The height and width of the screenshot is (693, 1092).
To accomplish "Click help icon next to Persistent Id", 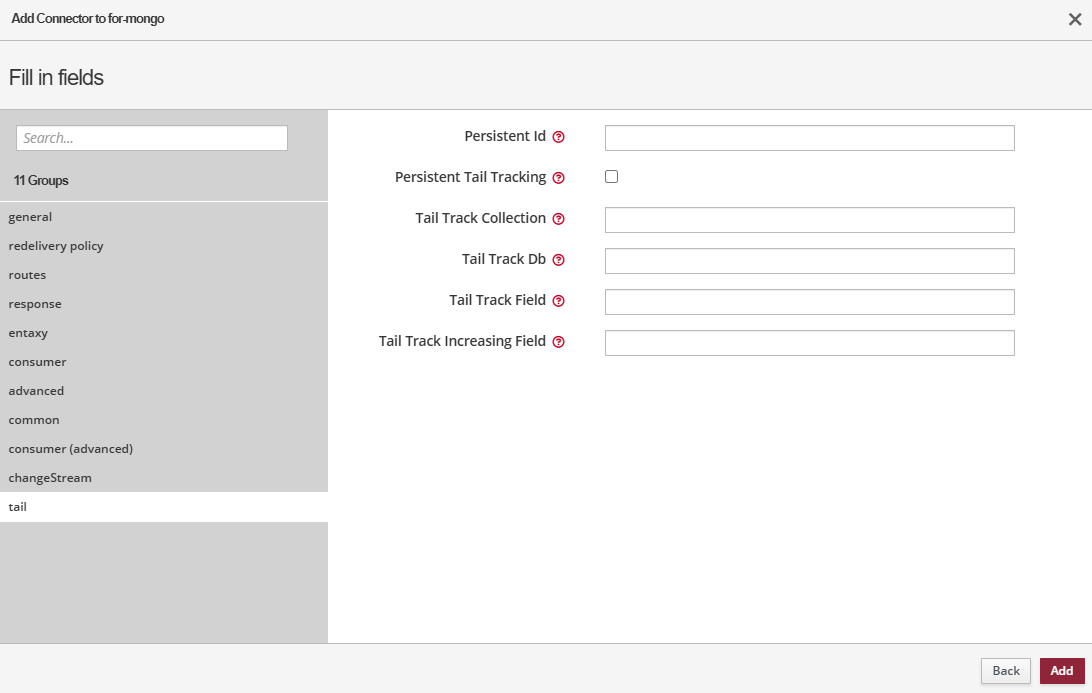I will [559, 137].
